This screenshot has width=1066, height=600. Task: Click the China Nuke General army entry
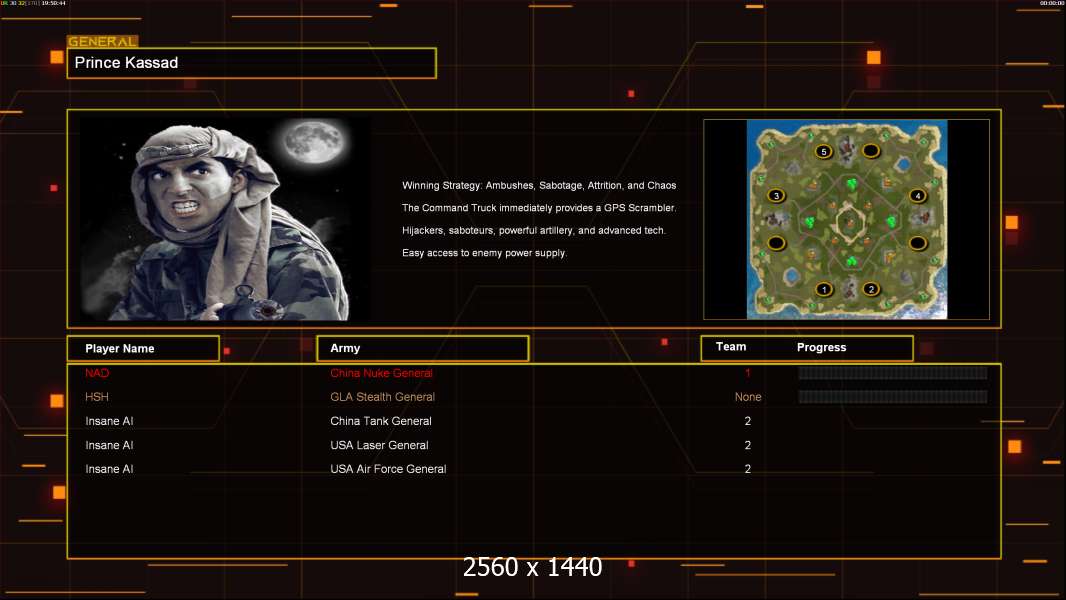pos(381,373)
